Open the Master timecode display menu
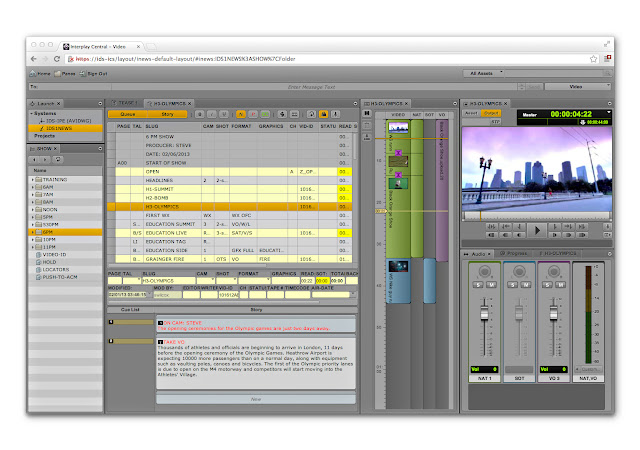The height and width of the screenshot is (450, 640). [x=609, y=112]
